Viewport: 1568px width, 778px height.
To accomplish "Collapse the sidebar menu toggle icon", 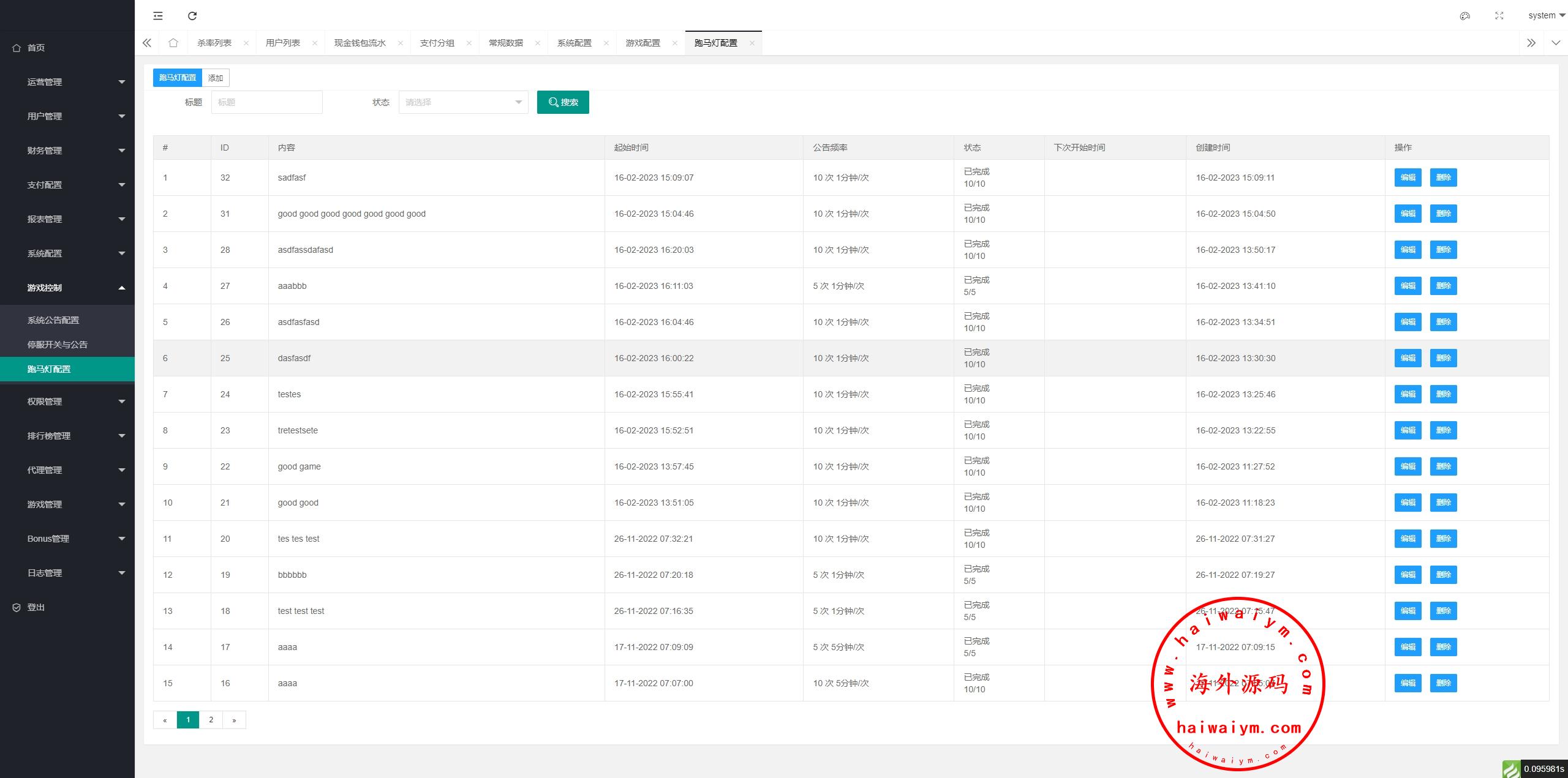I will pos(158,16).
